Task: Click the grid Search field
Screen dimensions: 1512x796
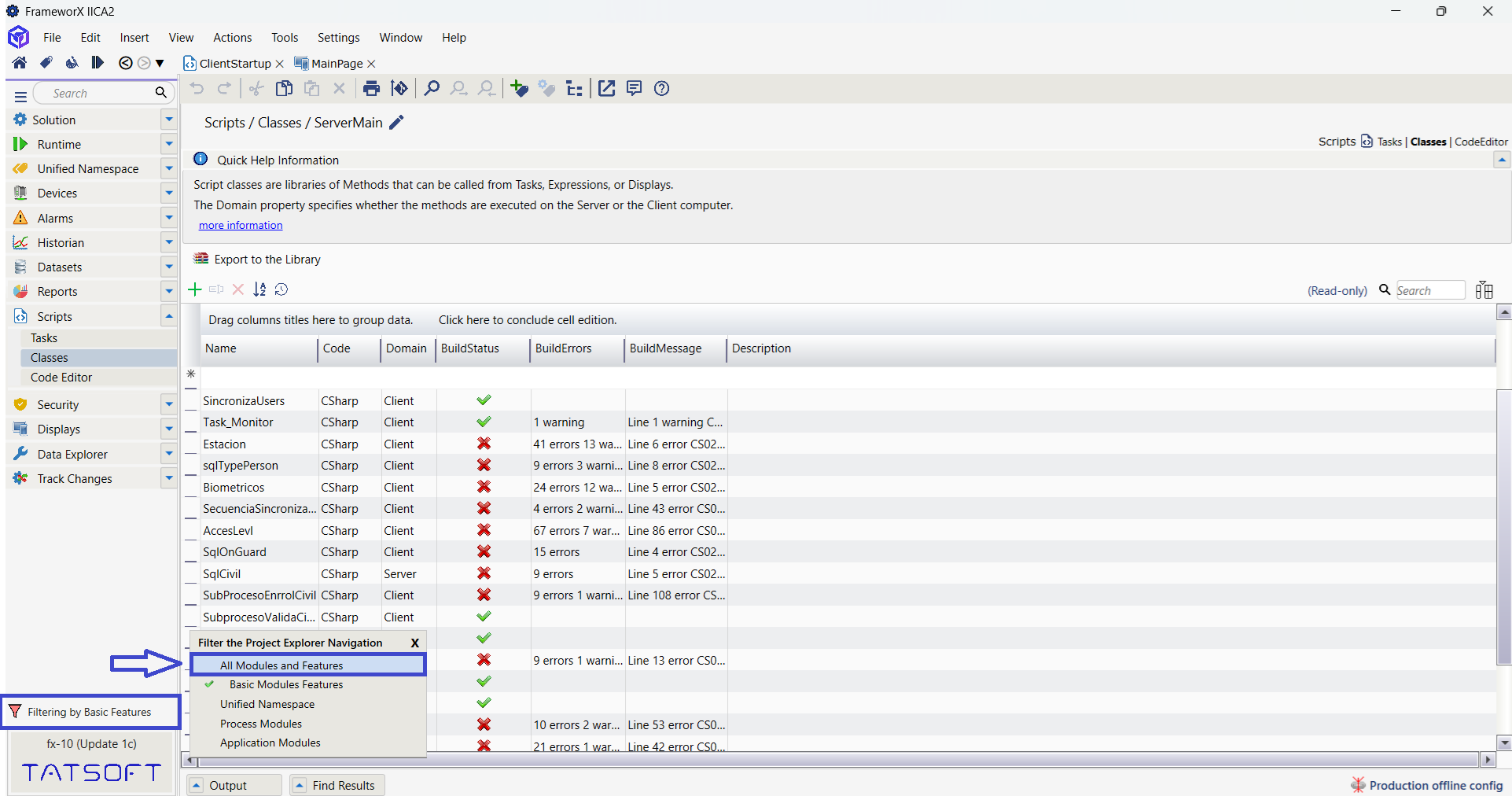Action: point(1429,290)
